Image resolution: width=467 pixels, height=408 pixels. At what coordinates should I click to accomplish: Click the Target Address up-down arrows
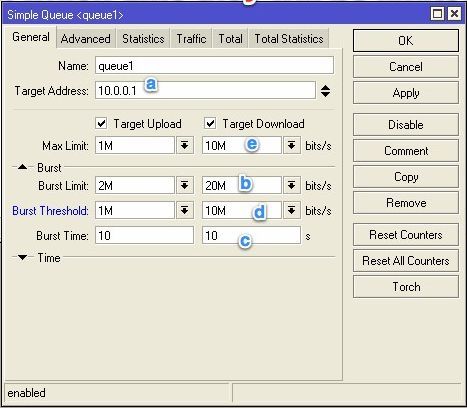click(325, 91)
